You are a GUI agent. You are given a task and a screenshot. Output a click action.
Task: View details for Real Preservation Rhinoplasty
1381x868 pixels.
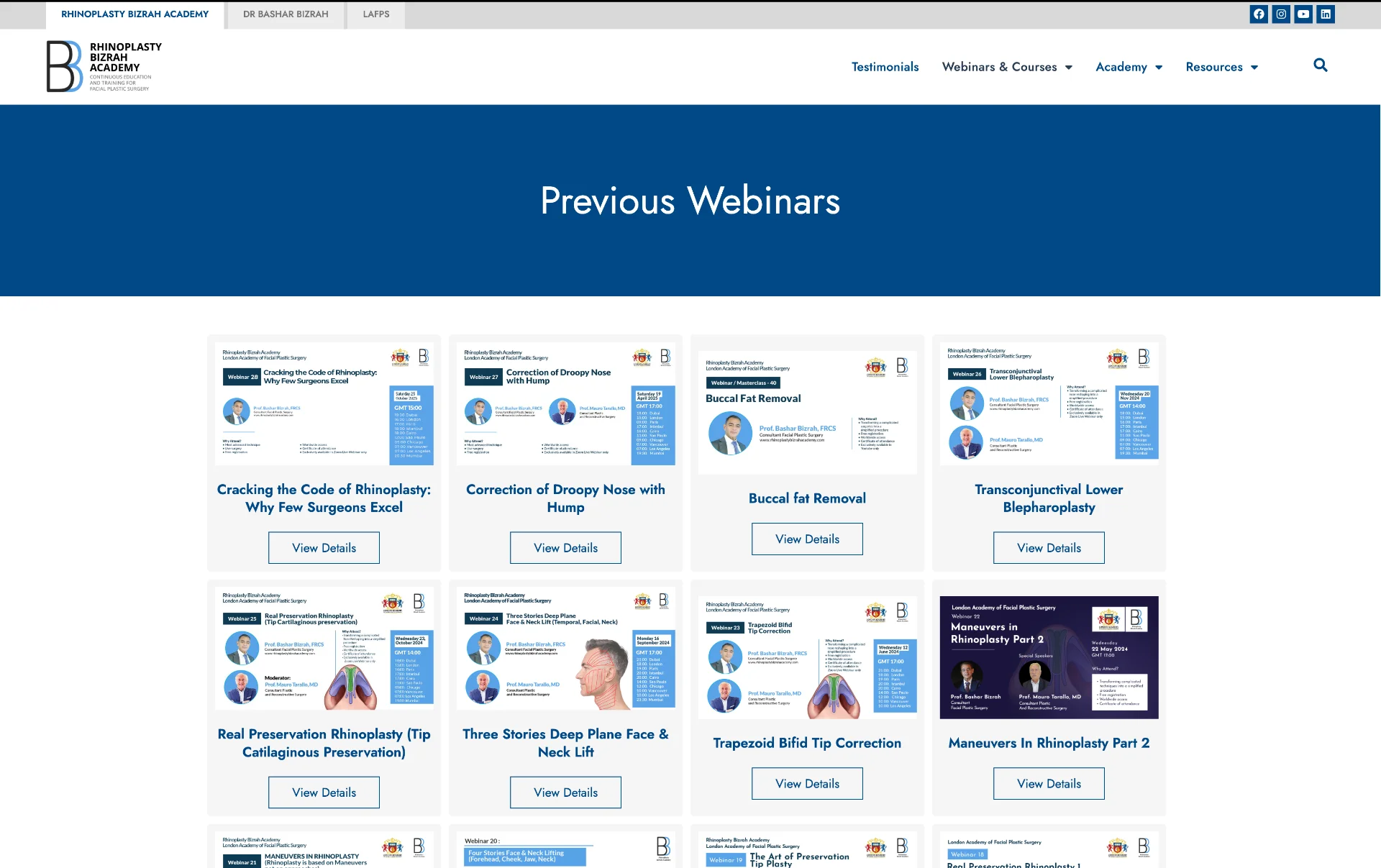tap(324, 792)
